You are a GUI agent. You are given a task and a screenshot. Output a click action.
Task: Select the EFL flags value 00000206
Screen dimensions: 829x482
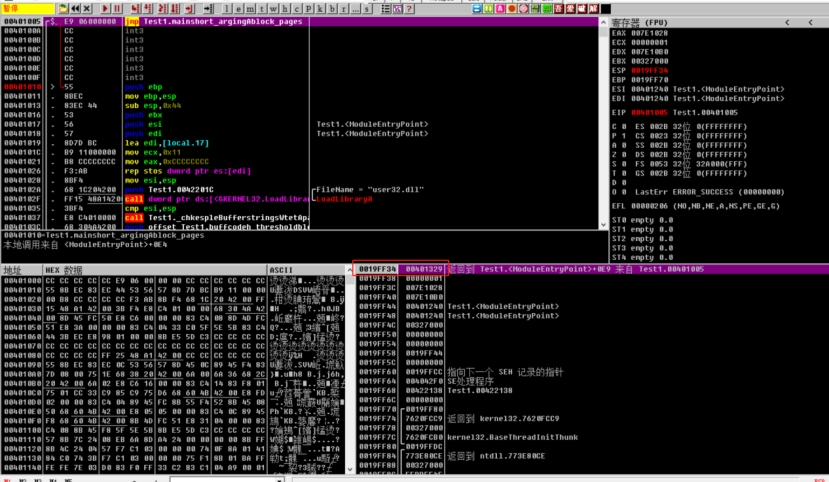click(649, 206)
